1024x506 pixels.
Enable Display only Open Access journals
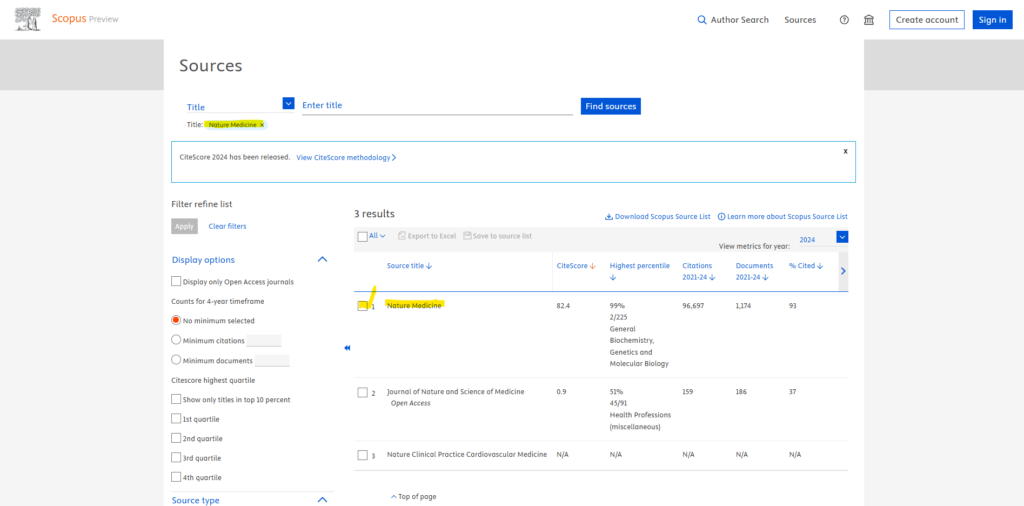click(x=177, y=282)
